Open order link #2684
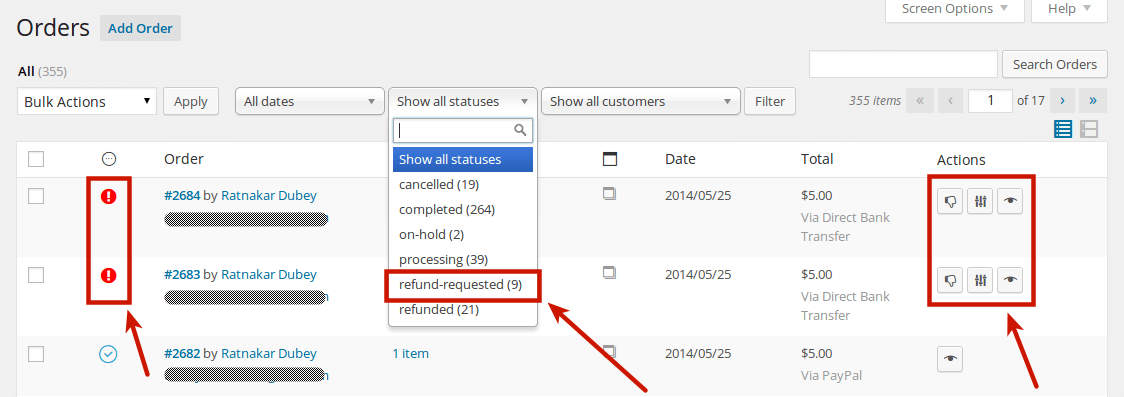The height and width of the screenshot is (397, 1124). pos(182,196)
